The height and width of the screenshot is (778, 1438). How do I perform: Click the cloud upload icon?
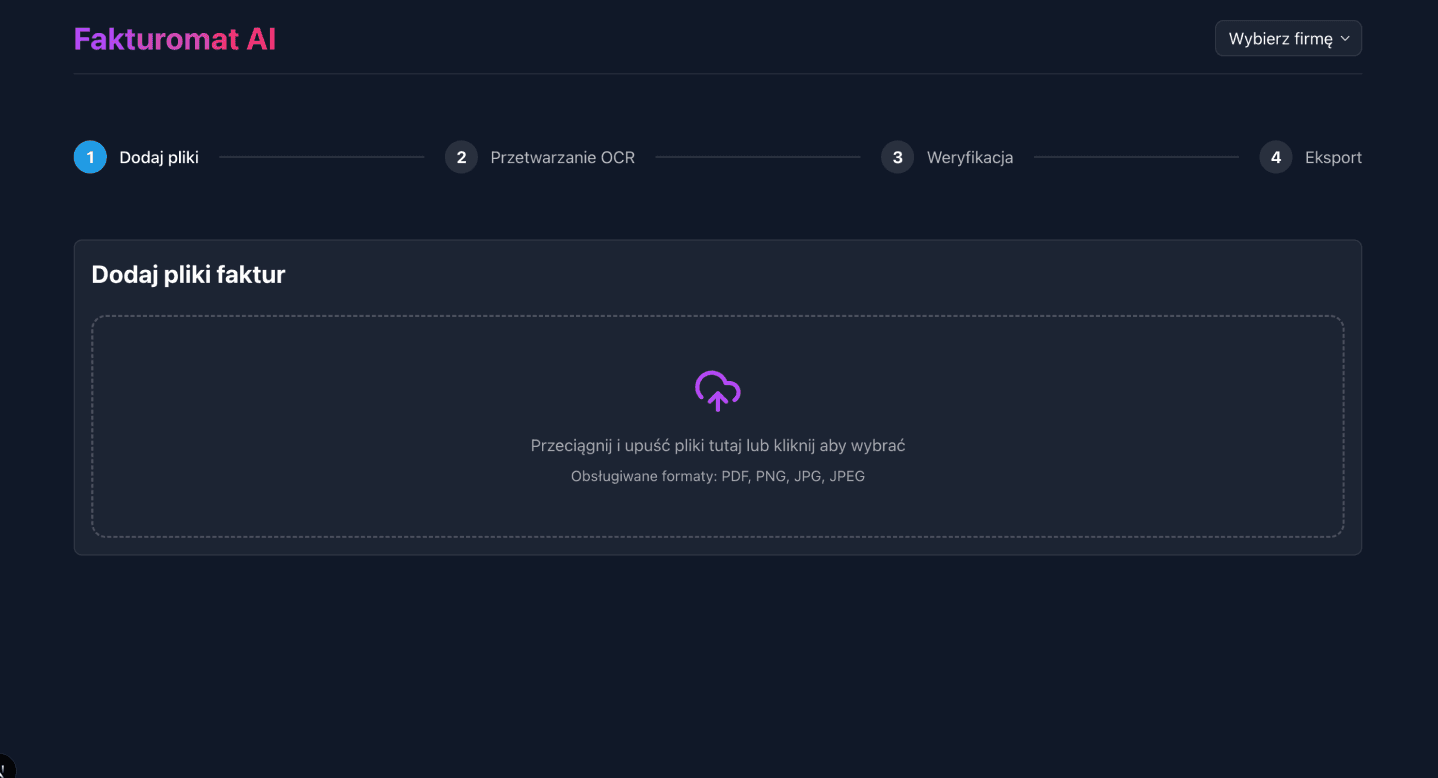pos(717,391)
